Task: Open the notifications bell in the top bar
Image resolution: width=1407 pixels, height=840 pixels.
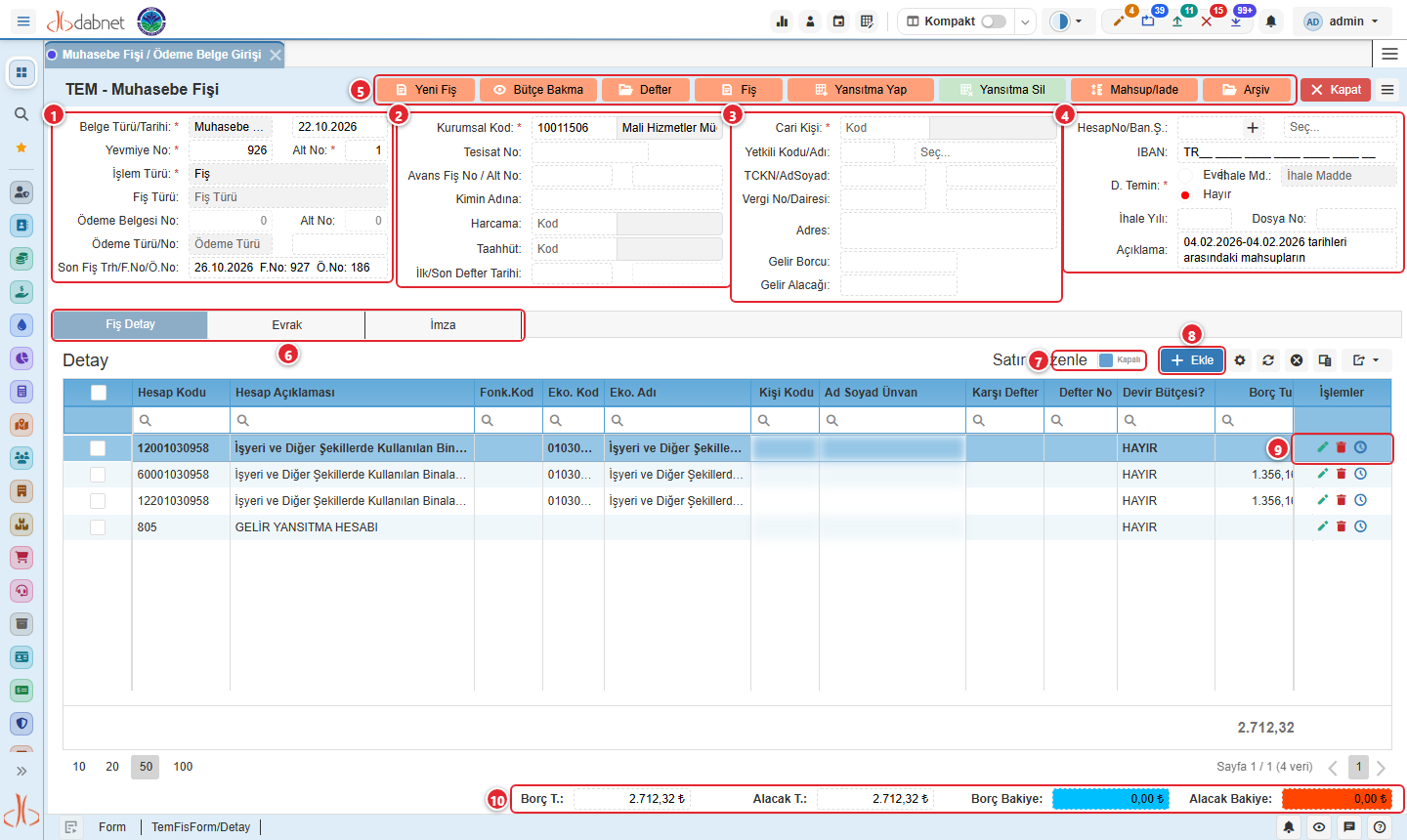Action: pyautogui.click(x=1270, y=21)
